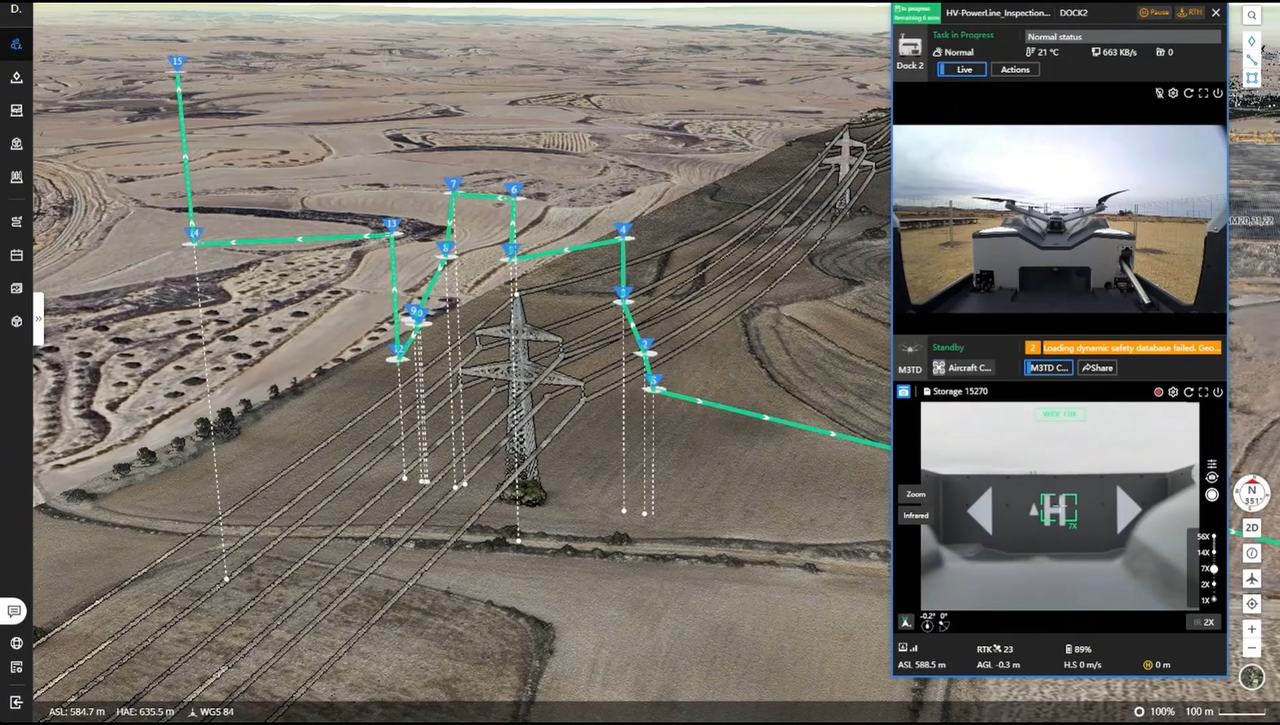This screenshot has width=1280, height=725.
Task: Power off the aircraft livestream
Action: coord(1217,392)
